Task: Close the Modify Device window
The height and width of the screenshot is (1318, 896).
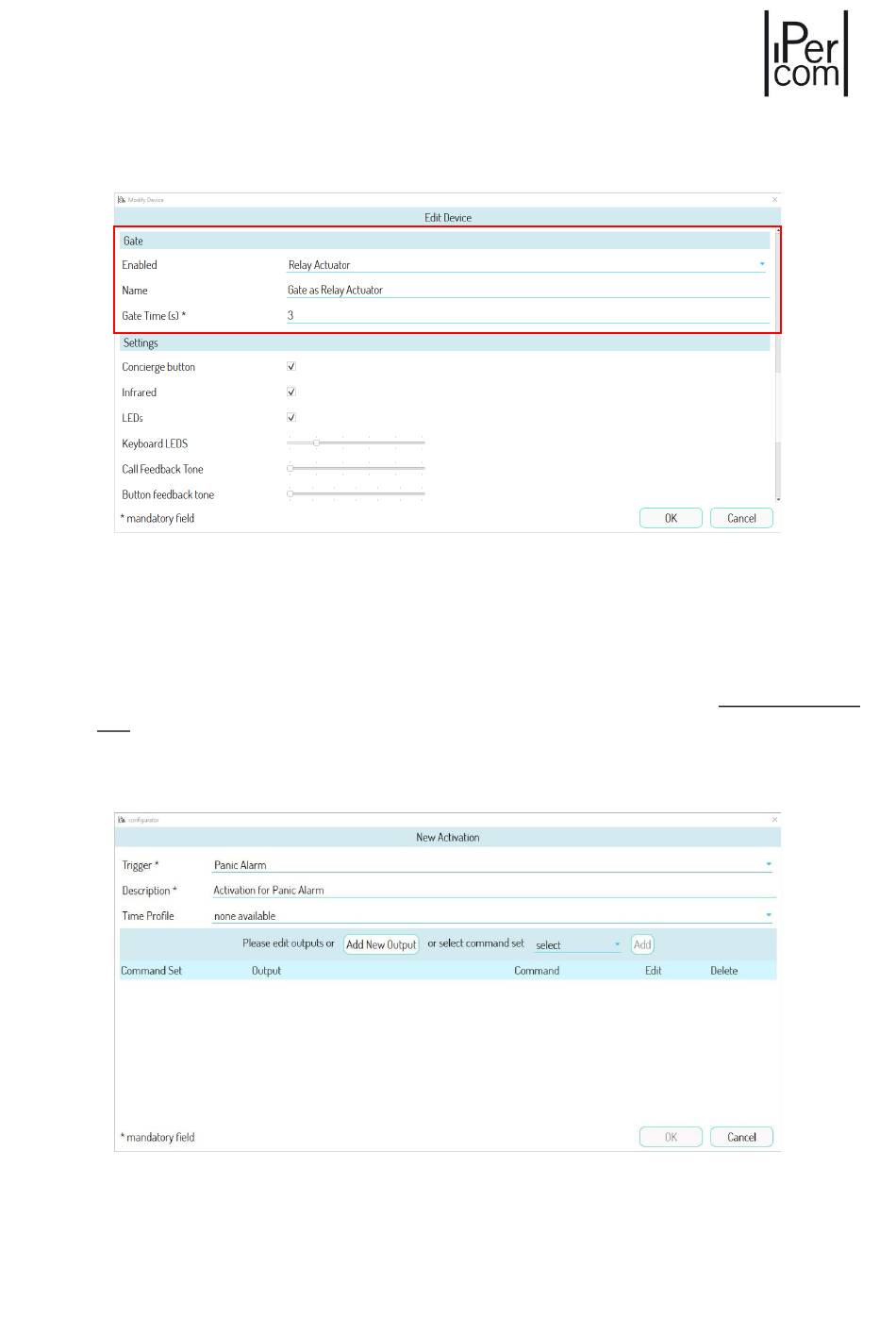Action: pyautogui.click(x=775, y=200)
